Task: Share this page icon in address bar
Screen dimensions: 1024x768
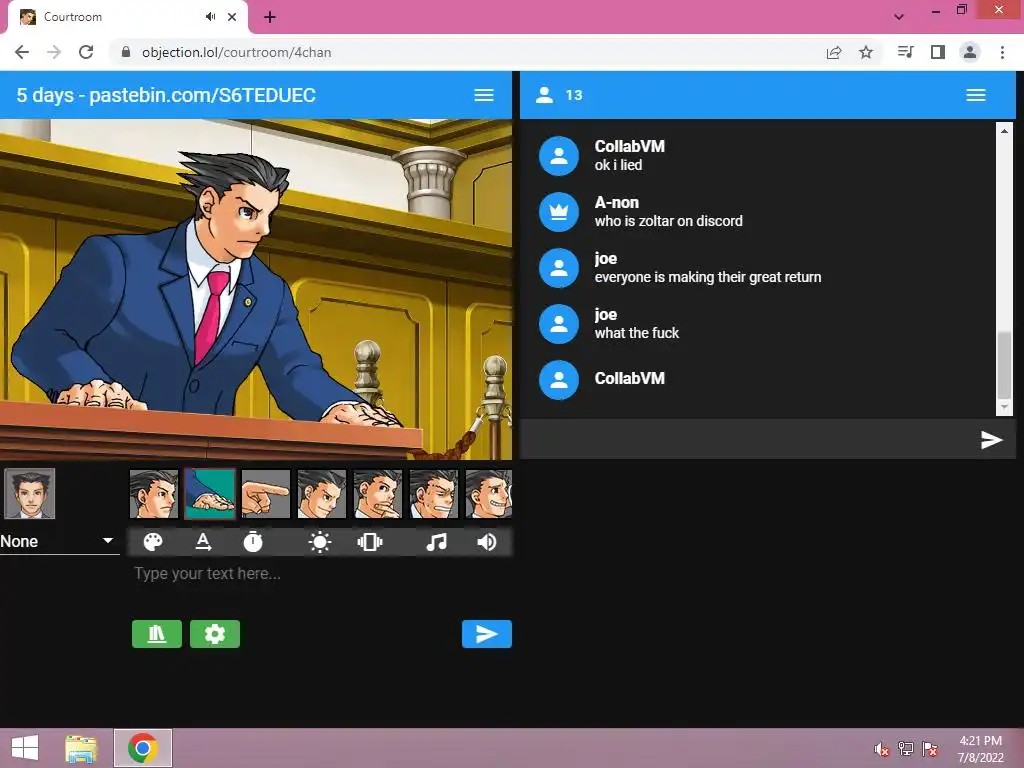Action: click(833, 52)
